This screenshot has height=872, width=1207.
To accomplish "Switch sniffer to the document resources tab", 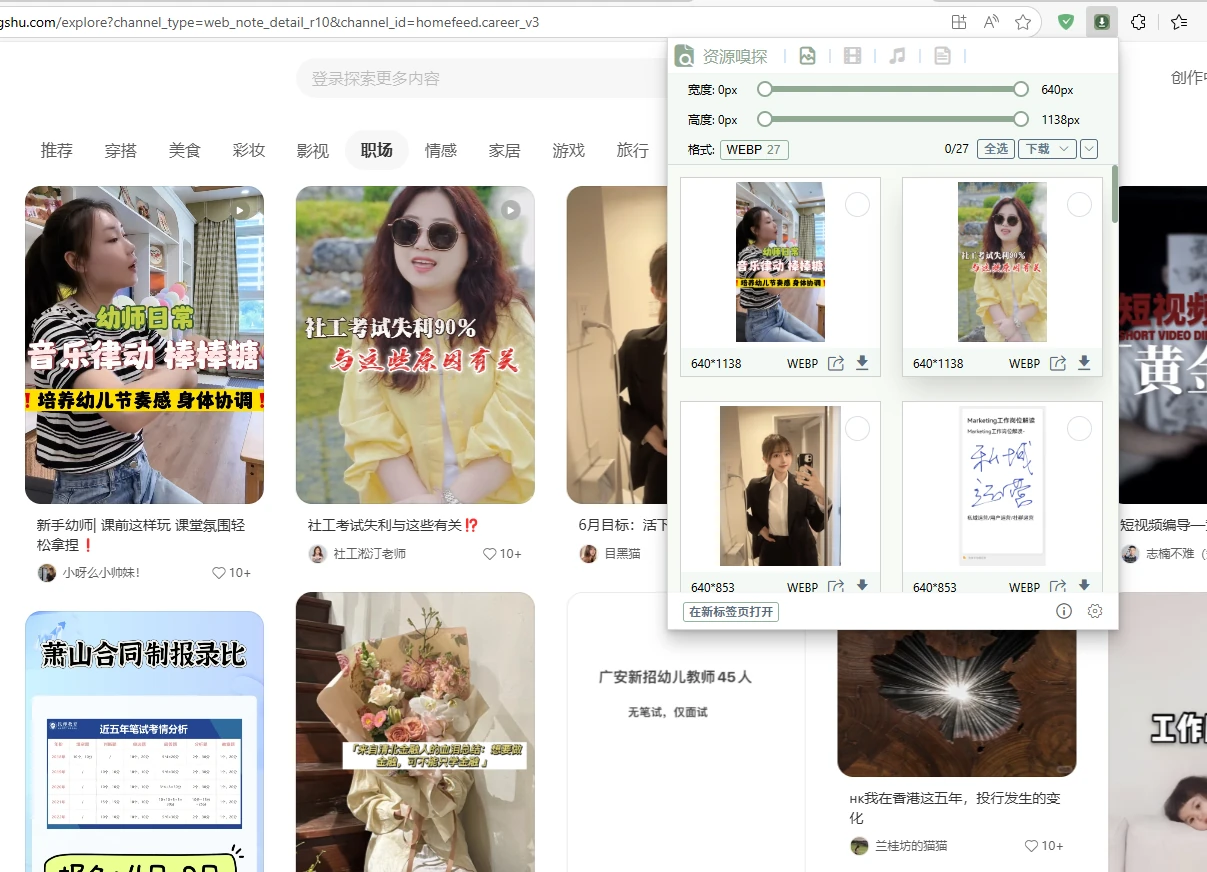I will pos(942,56).
